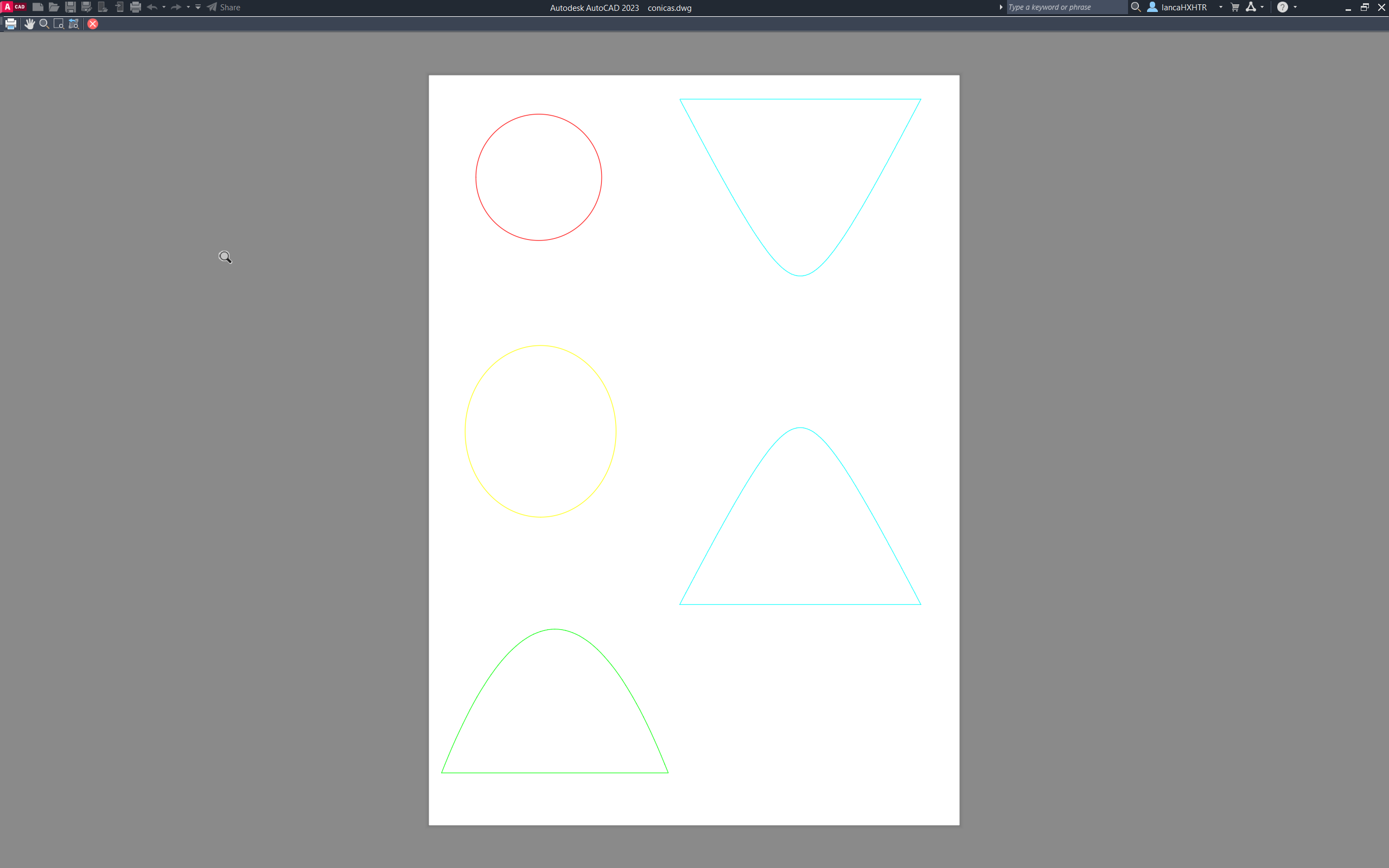Click the Plot icon in preview toolbar
This screenshot has height=868, width=1389.
[11, 23]
